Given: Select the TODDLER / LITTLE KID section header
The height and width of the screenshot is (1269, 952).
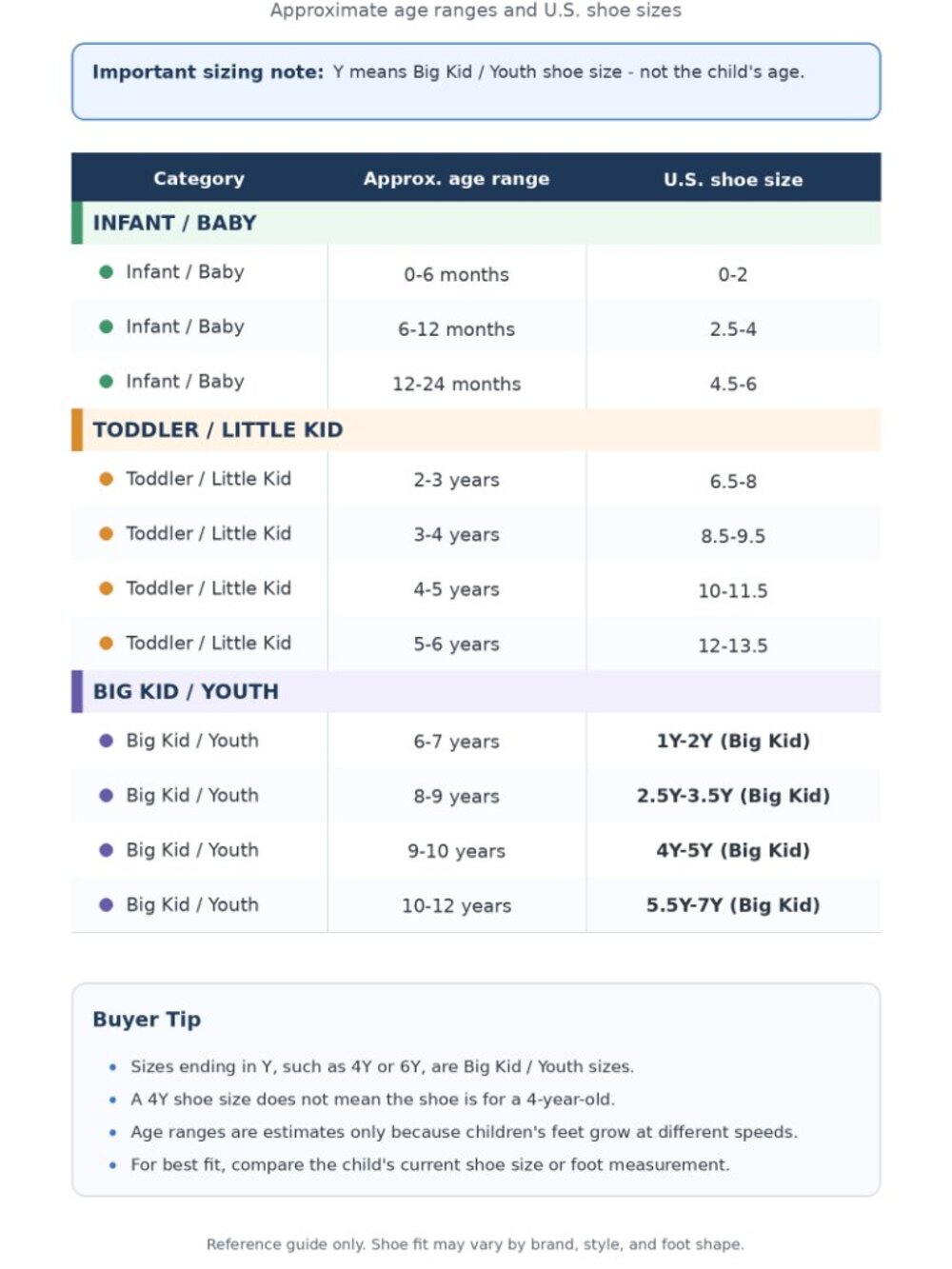Looking at the screenshot, I should [x=476, y=429].
